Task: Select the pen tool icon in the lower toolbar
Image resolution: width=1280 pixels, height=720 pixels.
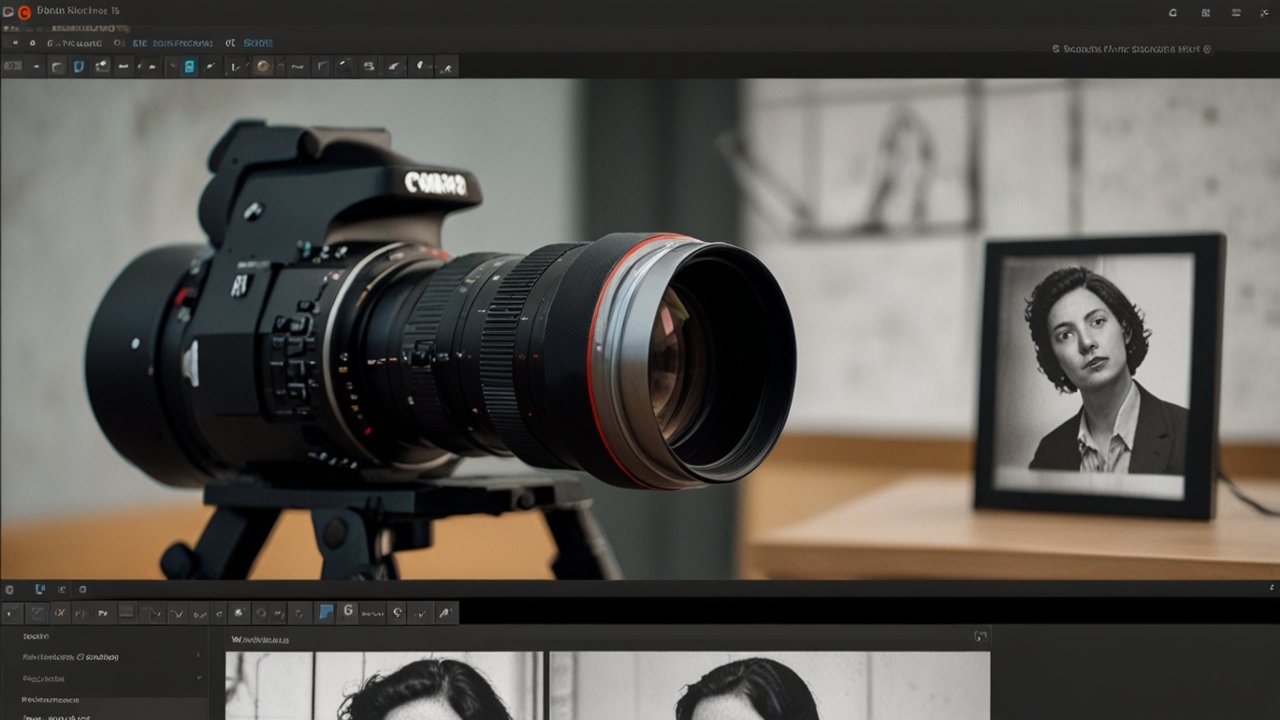Action: coord(444,612)
